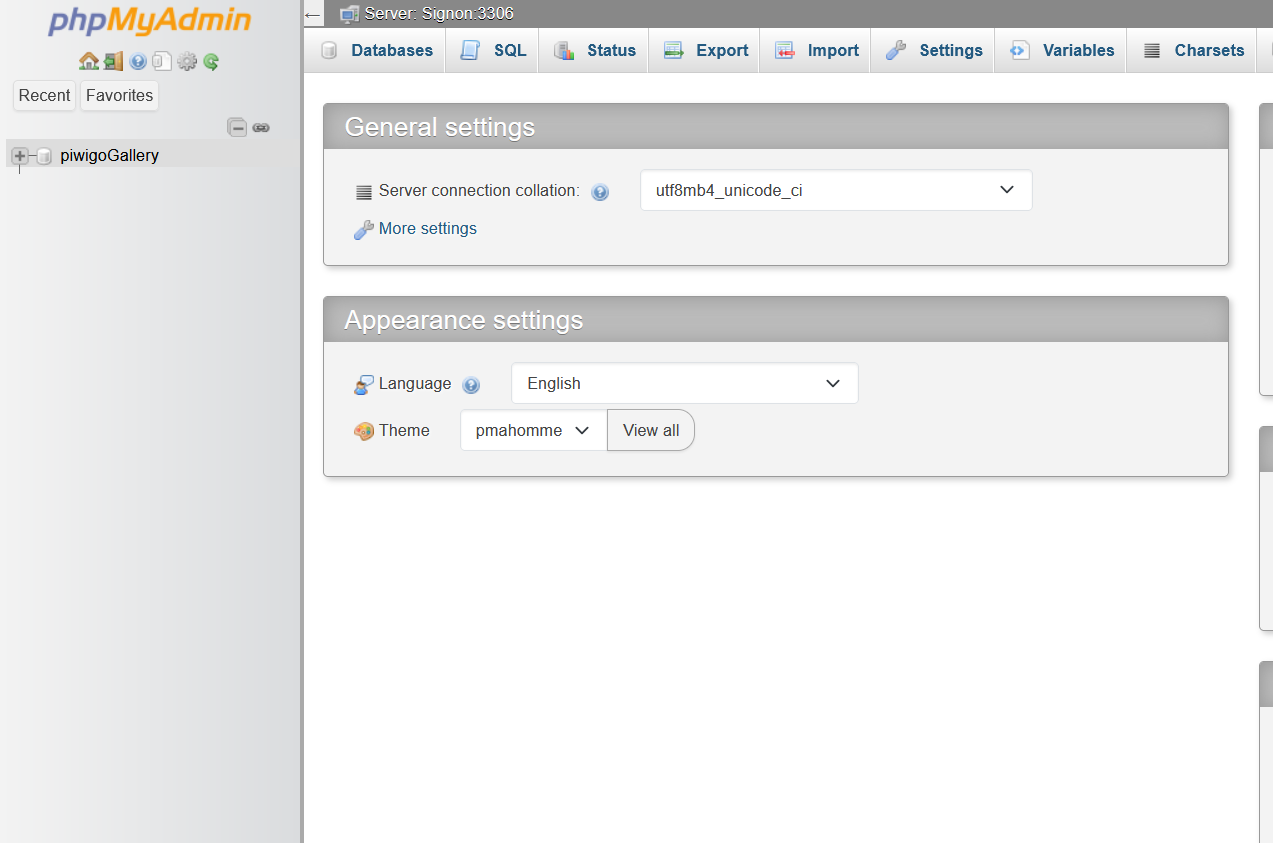Click the left arrow to hide the navigation panel

coord(313,15)
